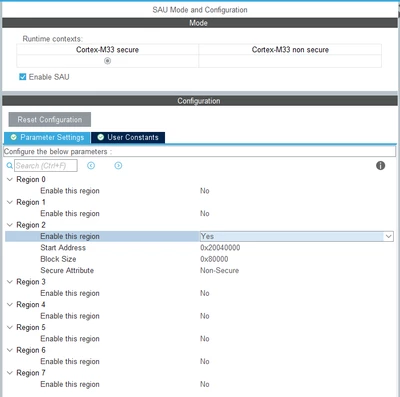400x397 pixels.
Task: Click Secure Attribute value Non-Secure
Action: (x=219, y=270)
